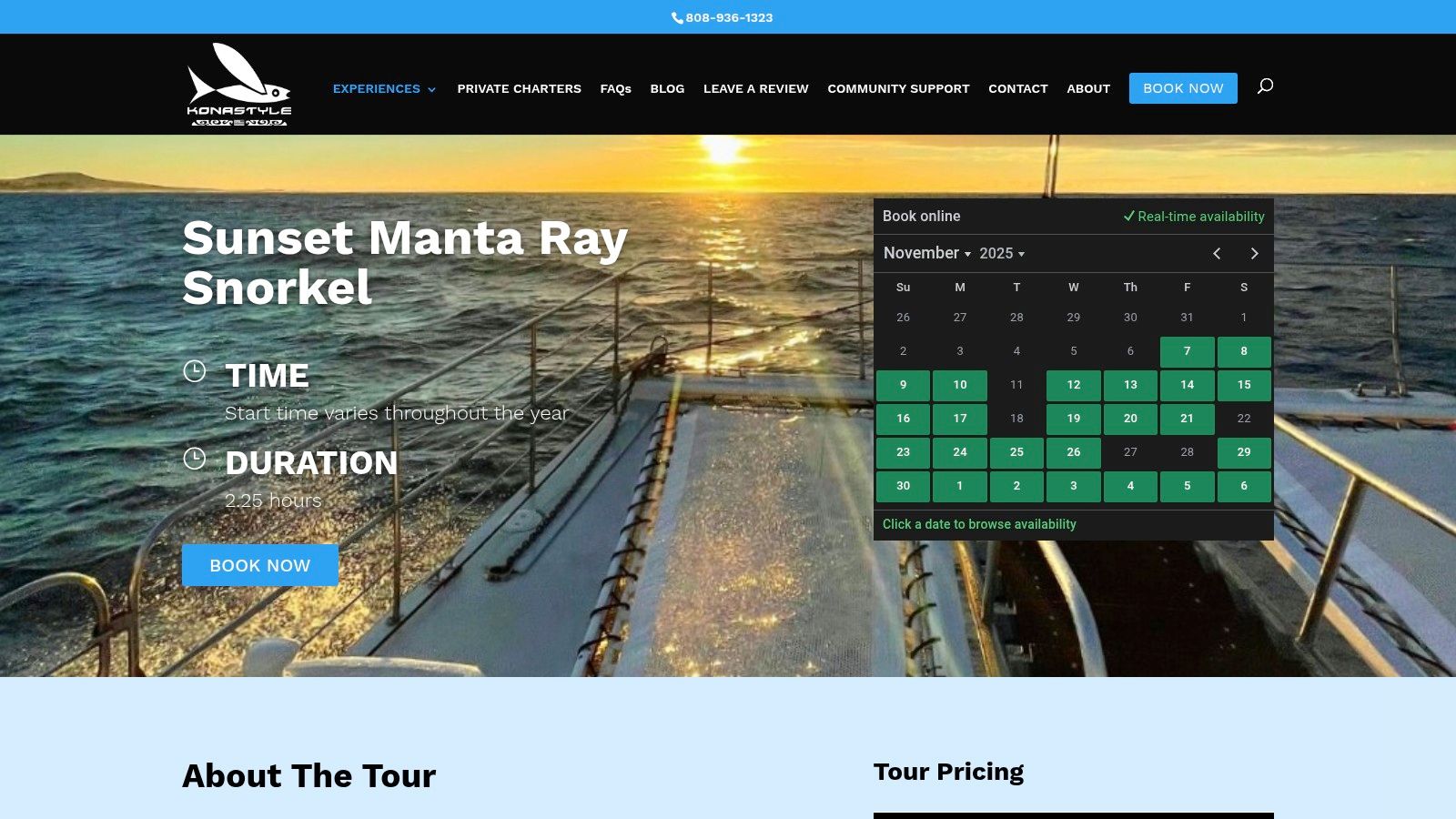Screen dimensions: 1456x819
Task: Go to previous month in booking calendar
Action: (1217, 254)
